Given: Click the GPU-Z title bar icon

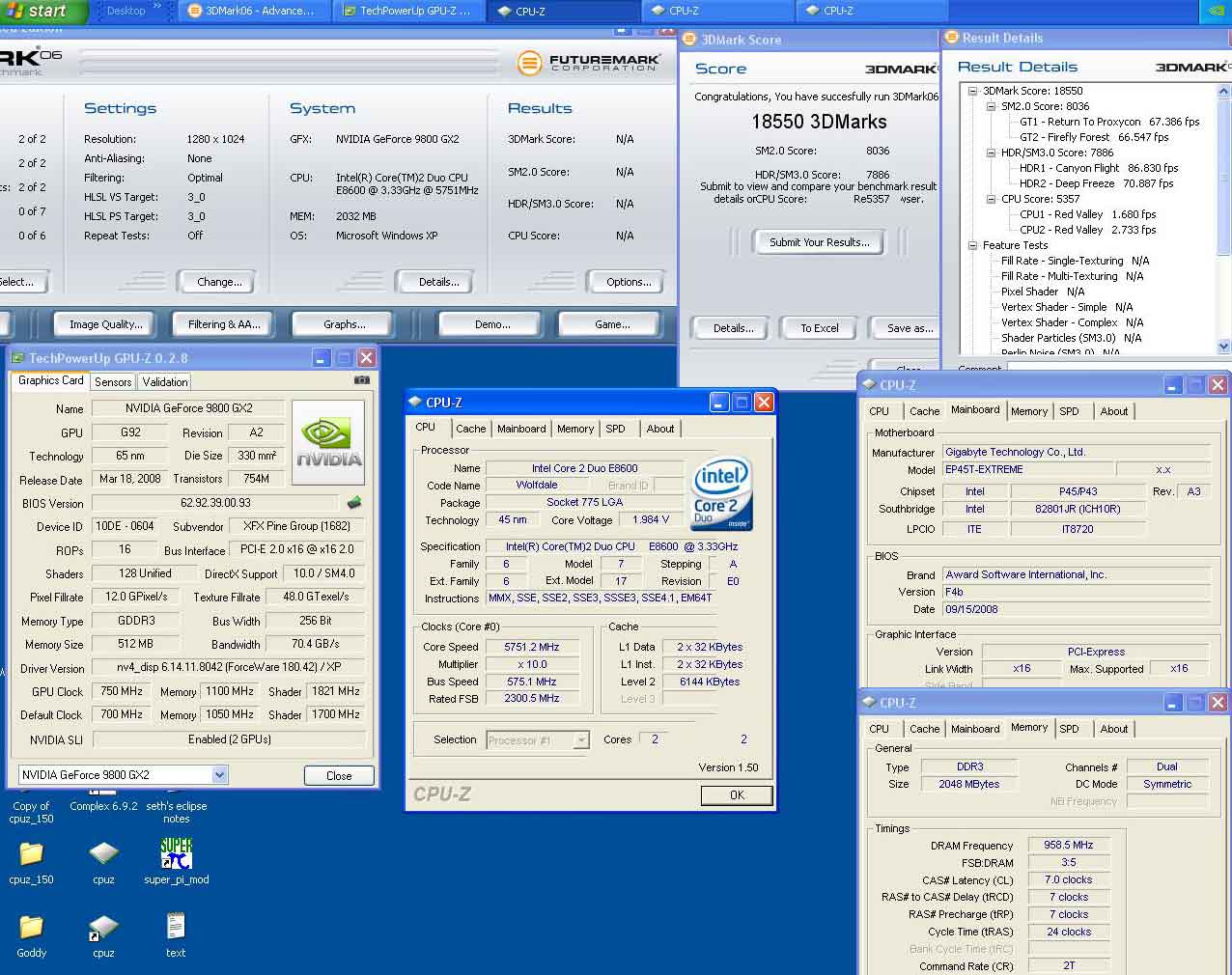Looking at the screenshot, I should pyautogui.click(x=17, y=358).
